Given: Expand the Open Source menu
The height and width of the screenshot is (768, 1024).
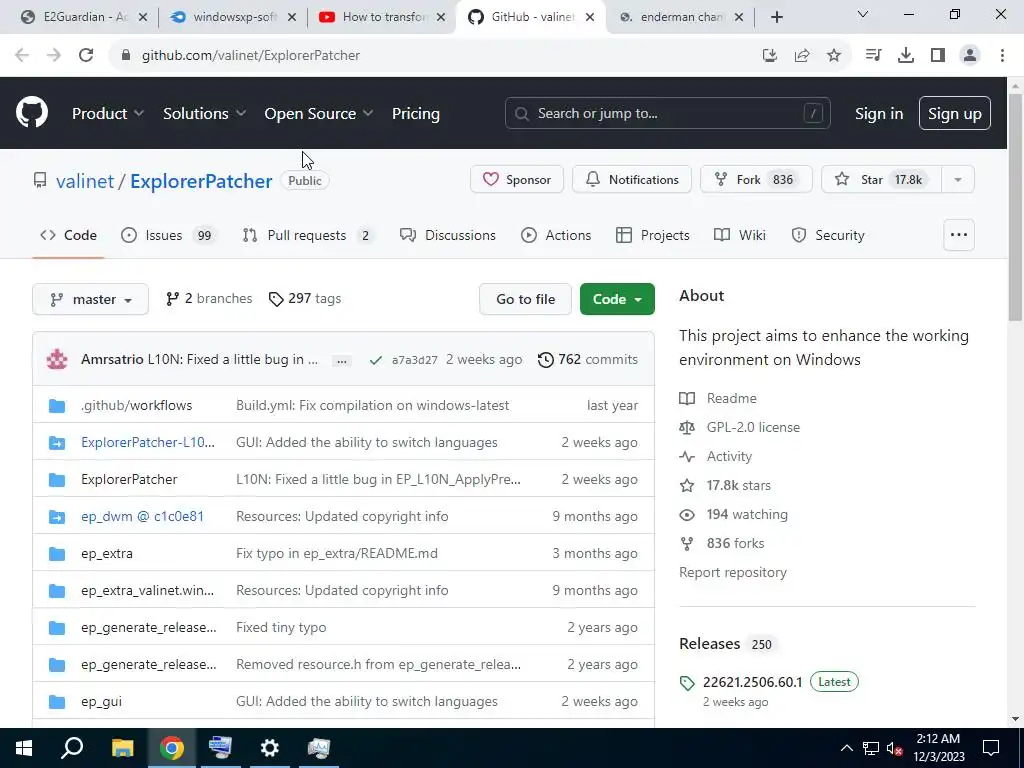Looking at the screenshot, I should (319, 114).
